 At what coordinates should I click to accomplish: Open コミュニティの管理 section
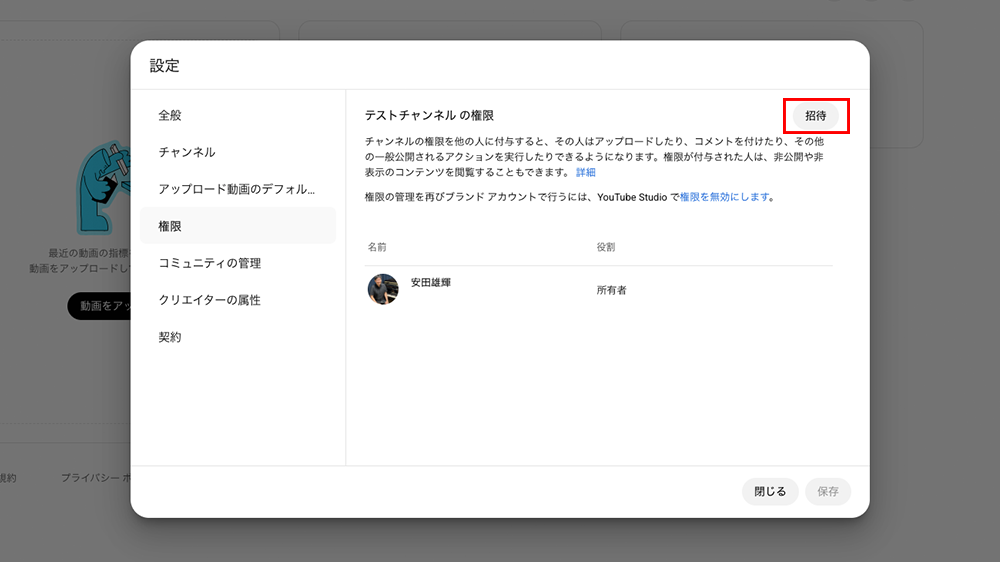click(x=237, y=263)
